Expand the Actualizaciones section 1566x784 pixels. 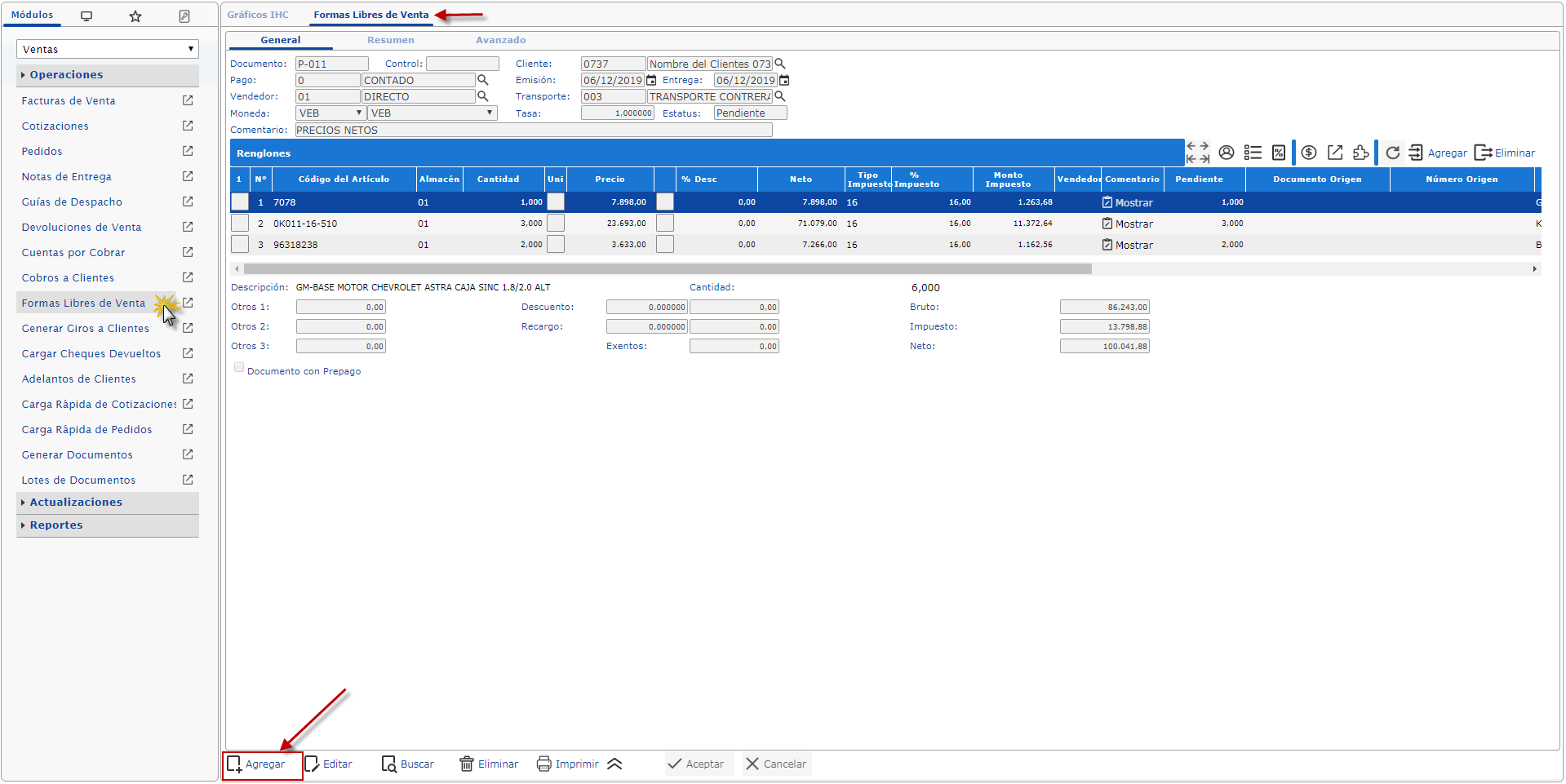76,503
